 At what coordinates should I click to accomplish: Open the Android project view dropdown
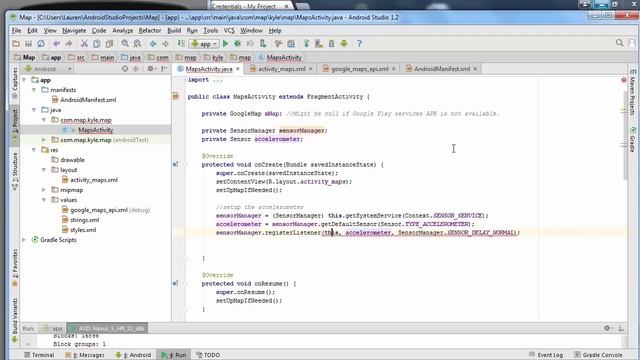click(48, 69)
